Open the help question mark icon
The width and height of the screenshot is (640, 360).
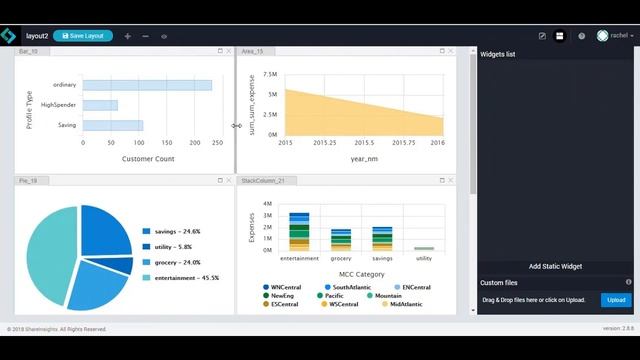click(582, 36)
